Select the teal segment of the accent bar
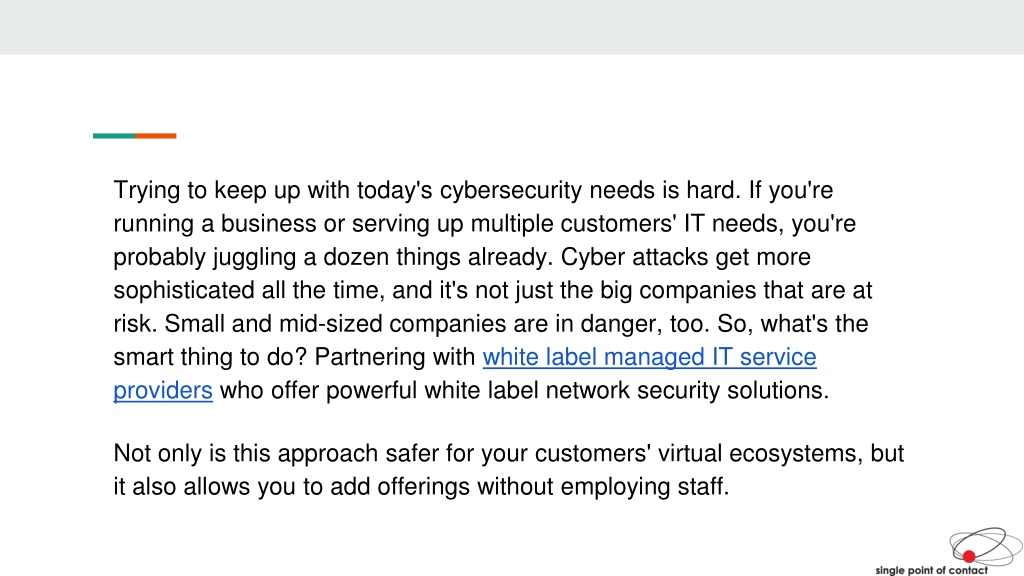The width and height of the screenshot is (1024, 576). tap(114, 136)
